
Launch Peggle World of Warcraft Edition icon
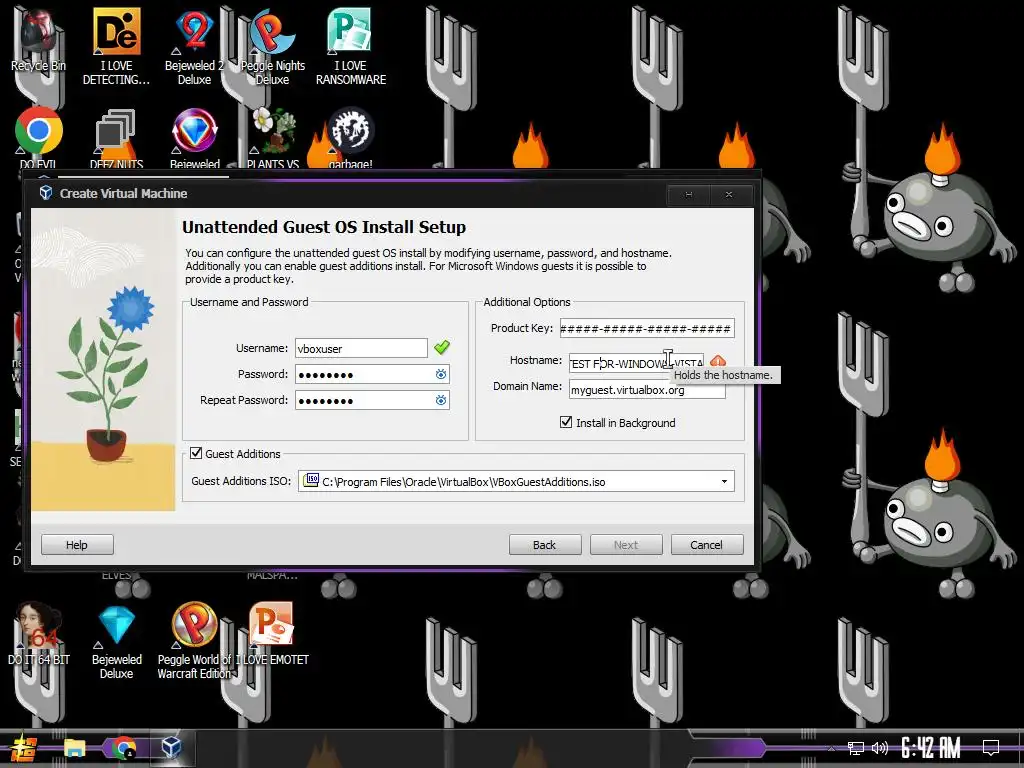(x=194, y=641)
